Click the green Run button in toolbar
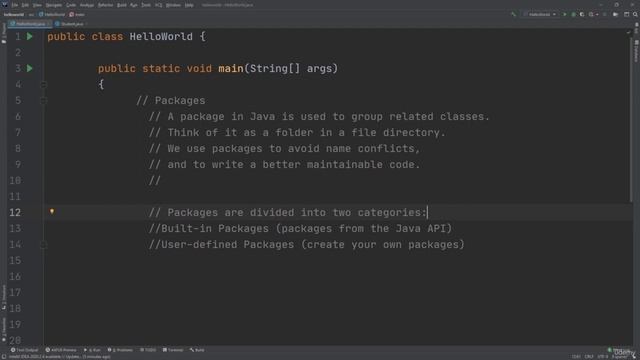640x360 pixels. 565,14
